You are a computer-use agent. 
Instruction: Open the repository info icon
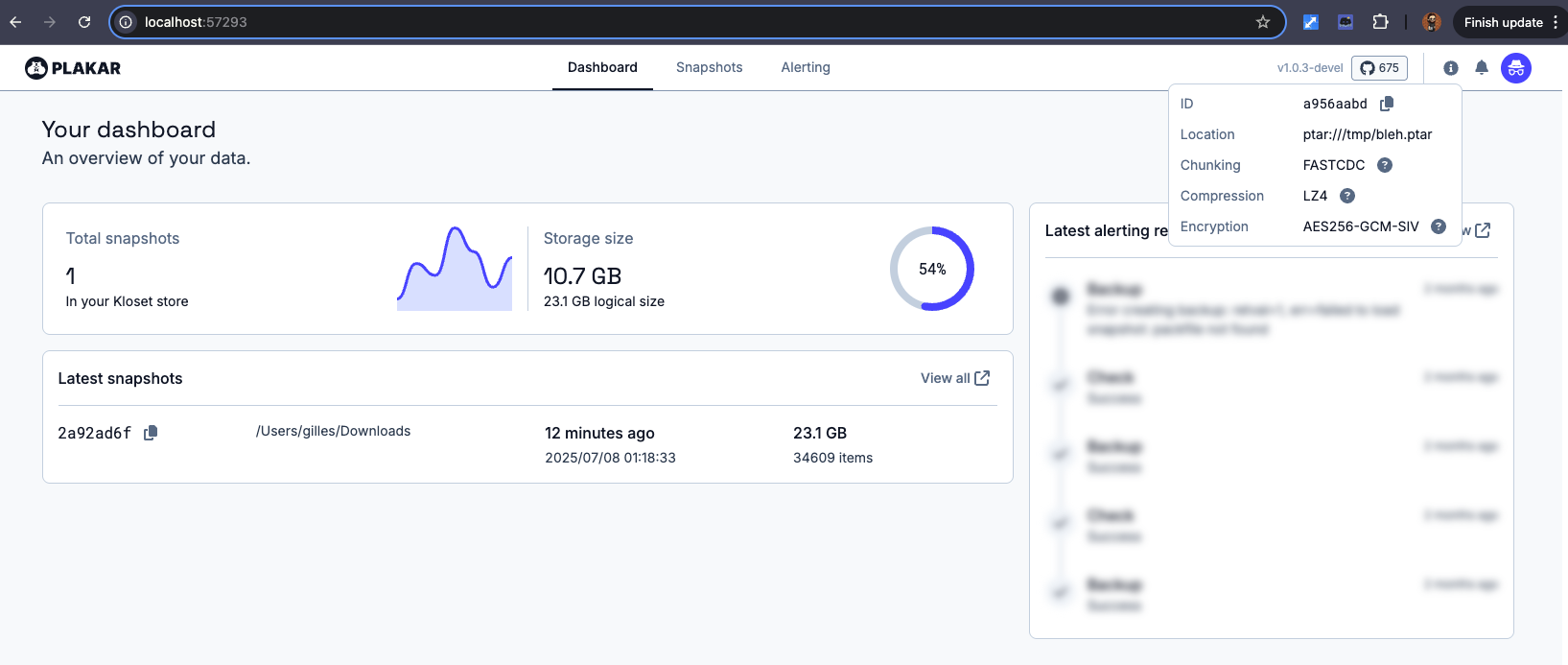point(1451,68)
